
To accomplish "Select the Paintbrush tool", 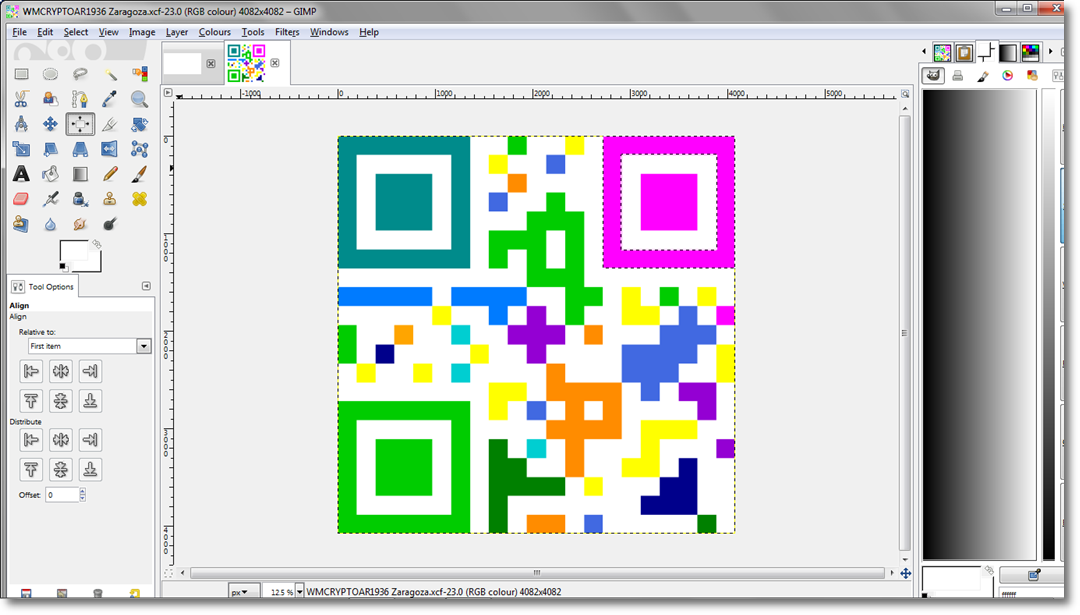I will tap(139, 174).
